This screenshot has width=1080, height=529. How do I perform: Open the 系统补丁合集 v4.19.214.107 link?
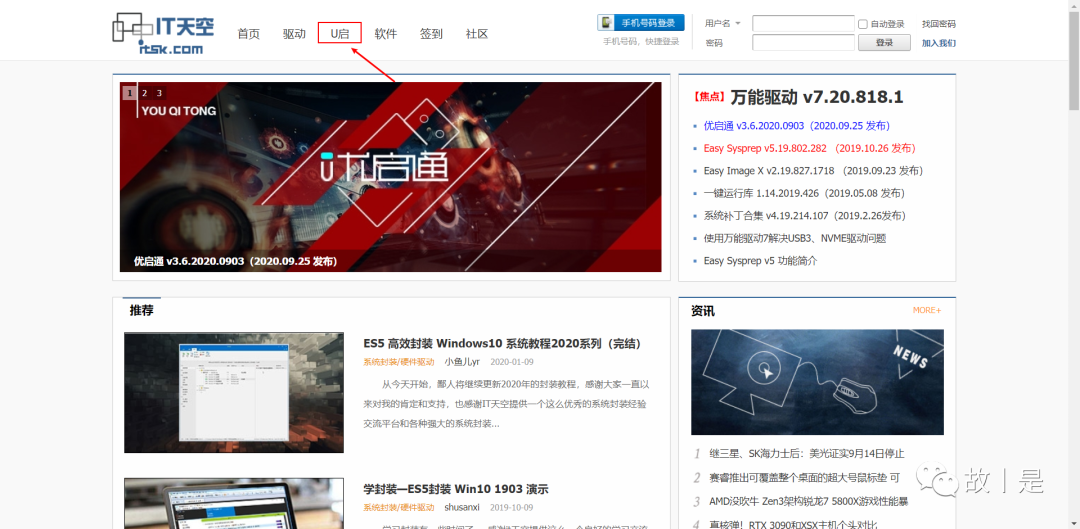coord(804,216)
